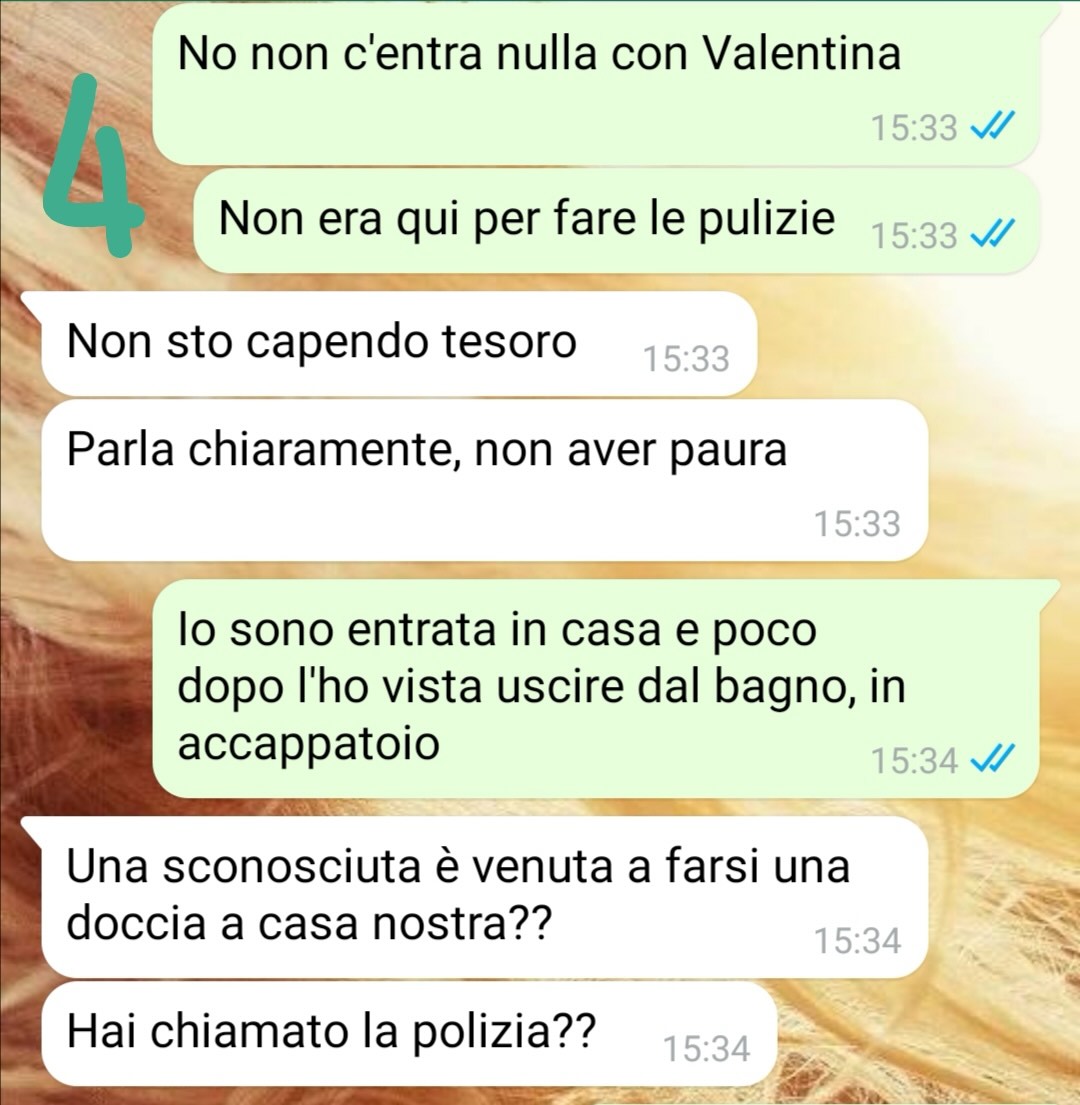Tap the 15:33 time beside 'Non sto capendo tesoro'
The image size is (1080, 1105).
click(686, 359)
